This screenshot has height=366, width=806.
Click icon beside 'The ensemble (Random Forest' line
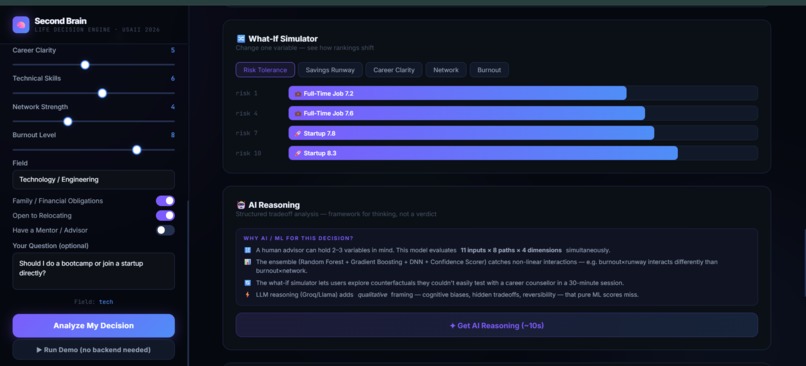tap(247, 262)
